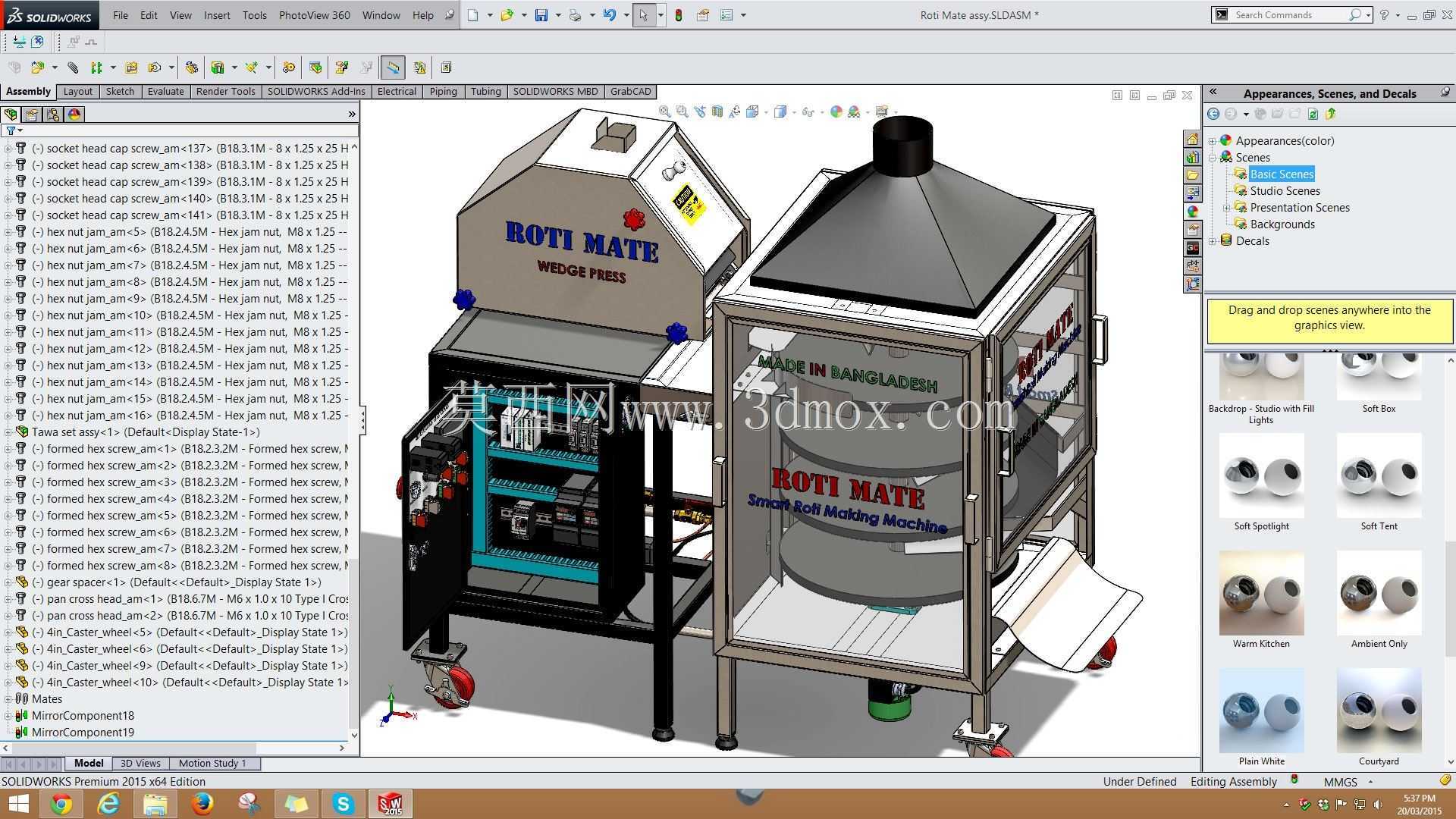Switch to the Render Tools tab
The height and width of the screenshot is (819, 1456).
point(225,92)
